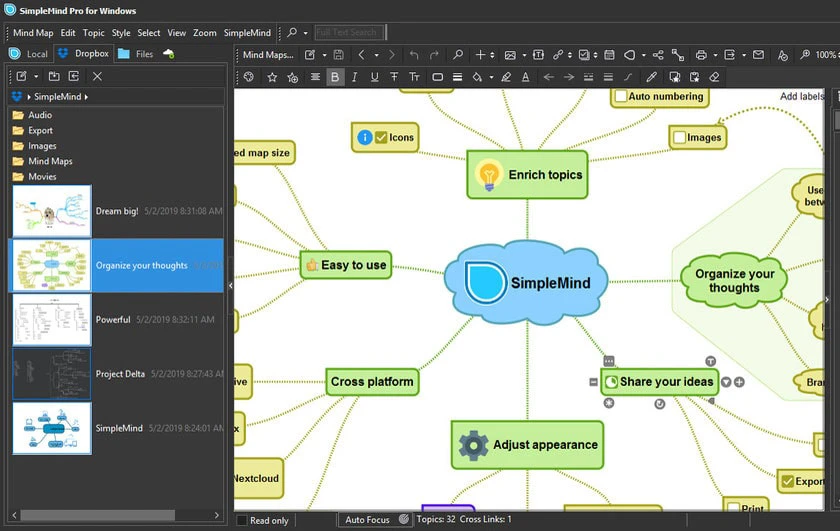Screen dimensions: 840x531
Task: Click the cross link connector icon
Action: 678,55
